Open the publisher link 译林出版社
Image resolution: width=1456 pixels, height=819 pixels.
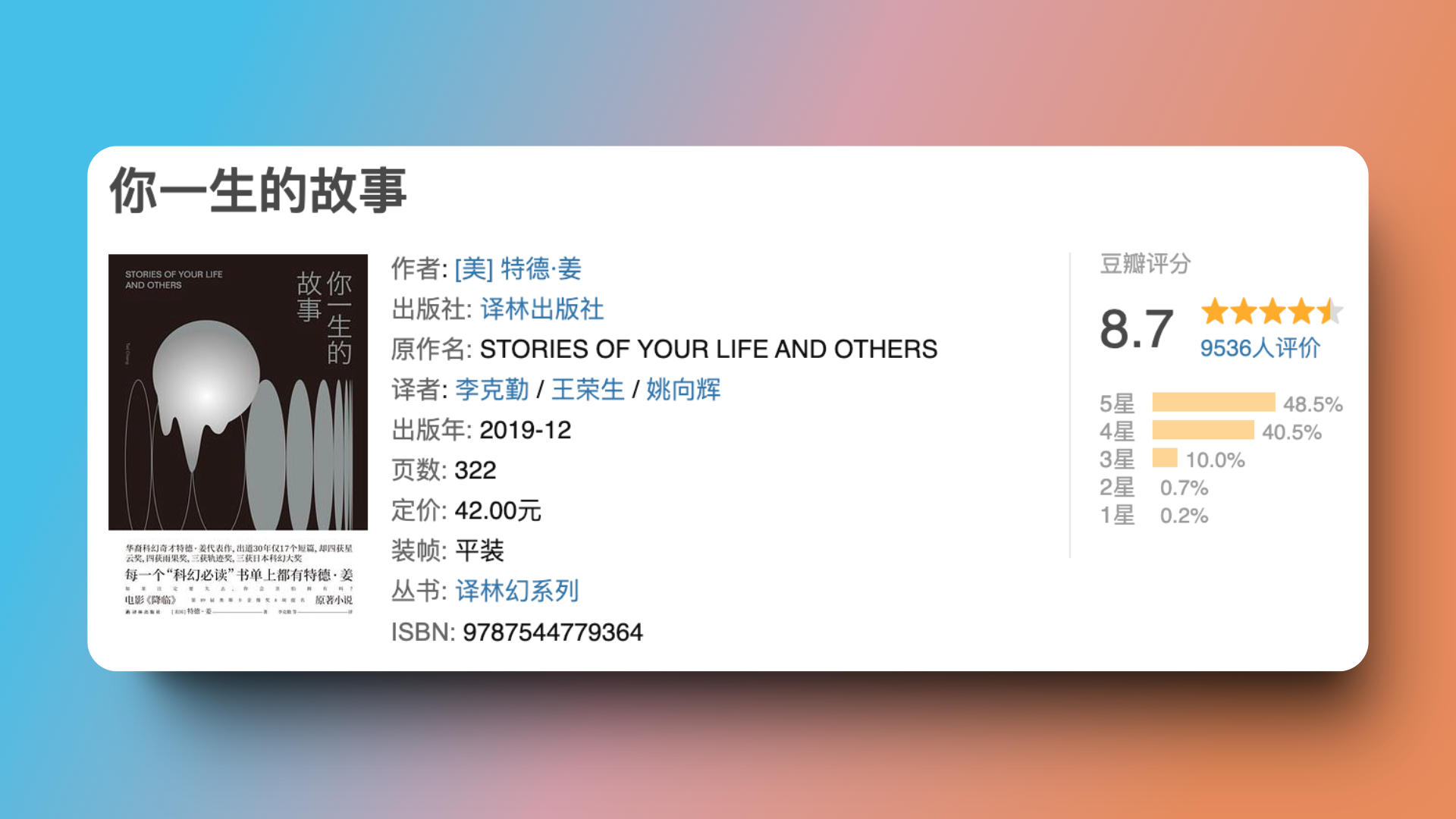[540, 310]
